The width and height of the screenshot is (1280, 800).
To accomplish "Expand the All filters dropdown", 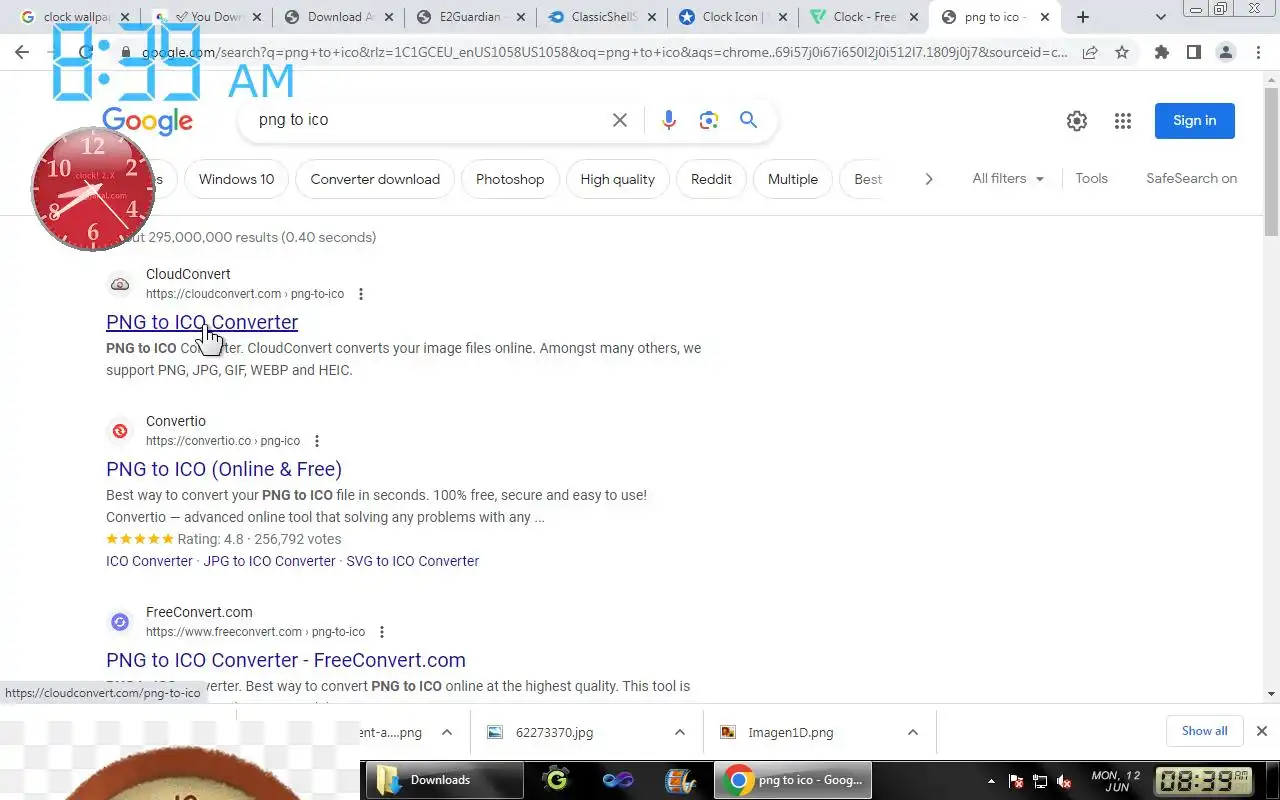I will (x=1008, y=178).
